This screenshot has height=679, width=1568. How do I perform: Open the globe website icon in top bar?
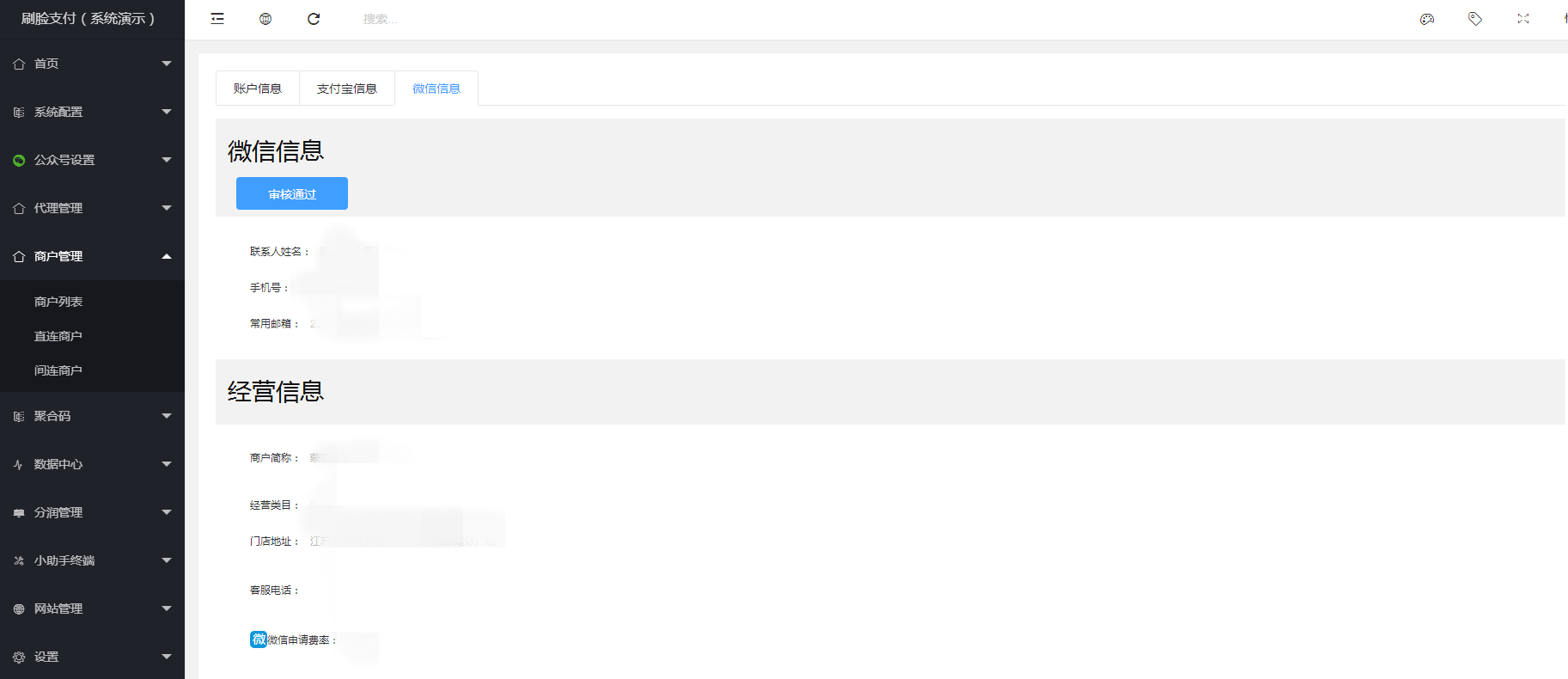coord(265,19)
